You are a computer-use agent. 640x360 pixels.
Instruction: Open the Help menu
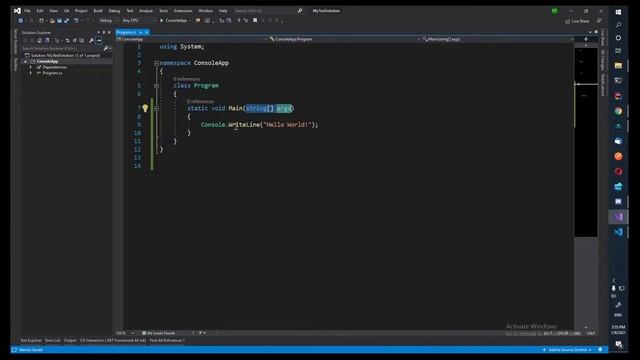point(223,11)
